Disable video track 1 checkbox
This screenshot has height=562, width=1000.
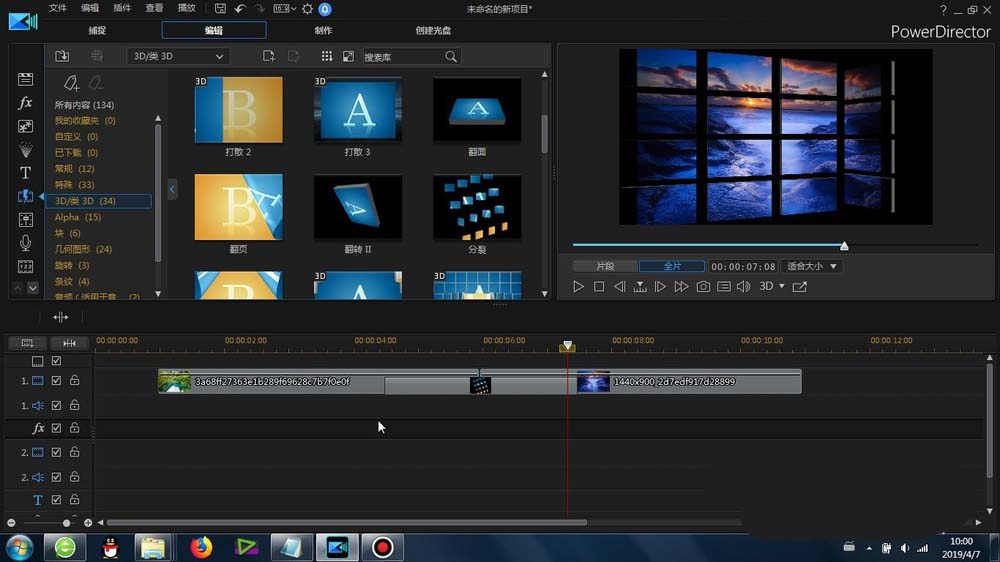(57, 381)
